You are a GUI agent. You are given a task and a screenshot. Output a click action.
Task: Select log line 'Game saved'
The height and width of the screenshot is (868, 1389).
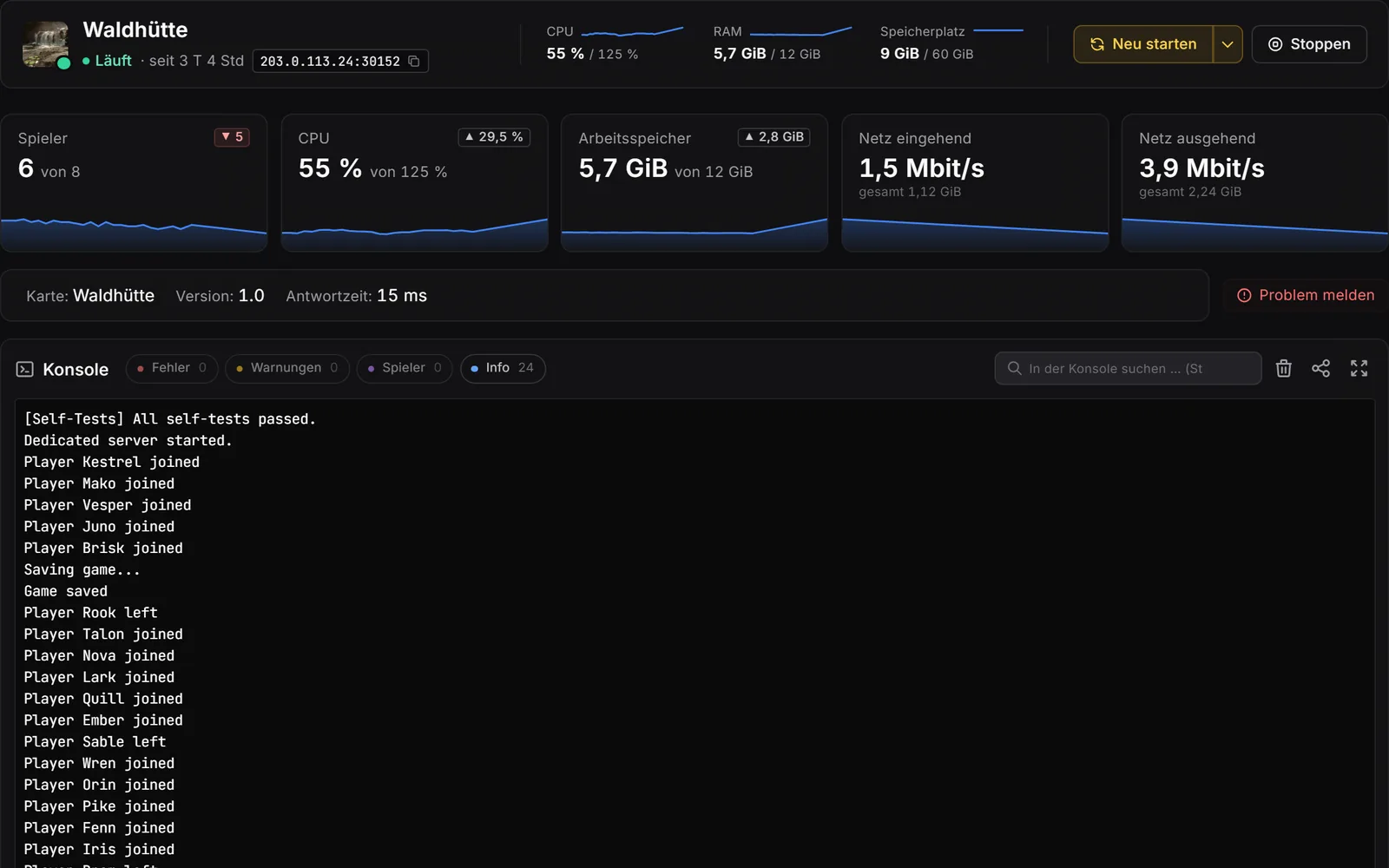pyautogui.click(x=66, y=591)
